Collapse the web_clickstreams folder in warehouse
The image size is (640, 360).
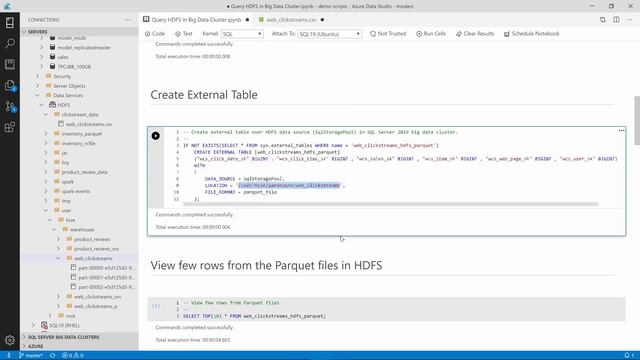pos(58,258)
